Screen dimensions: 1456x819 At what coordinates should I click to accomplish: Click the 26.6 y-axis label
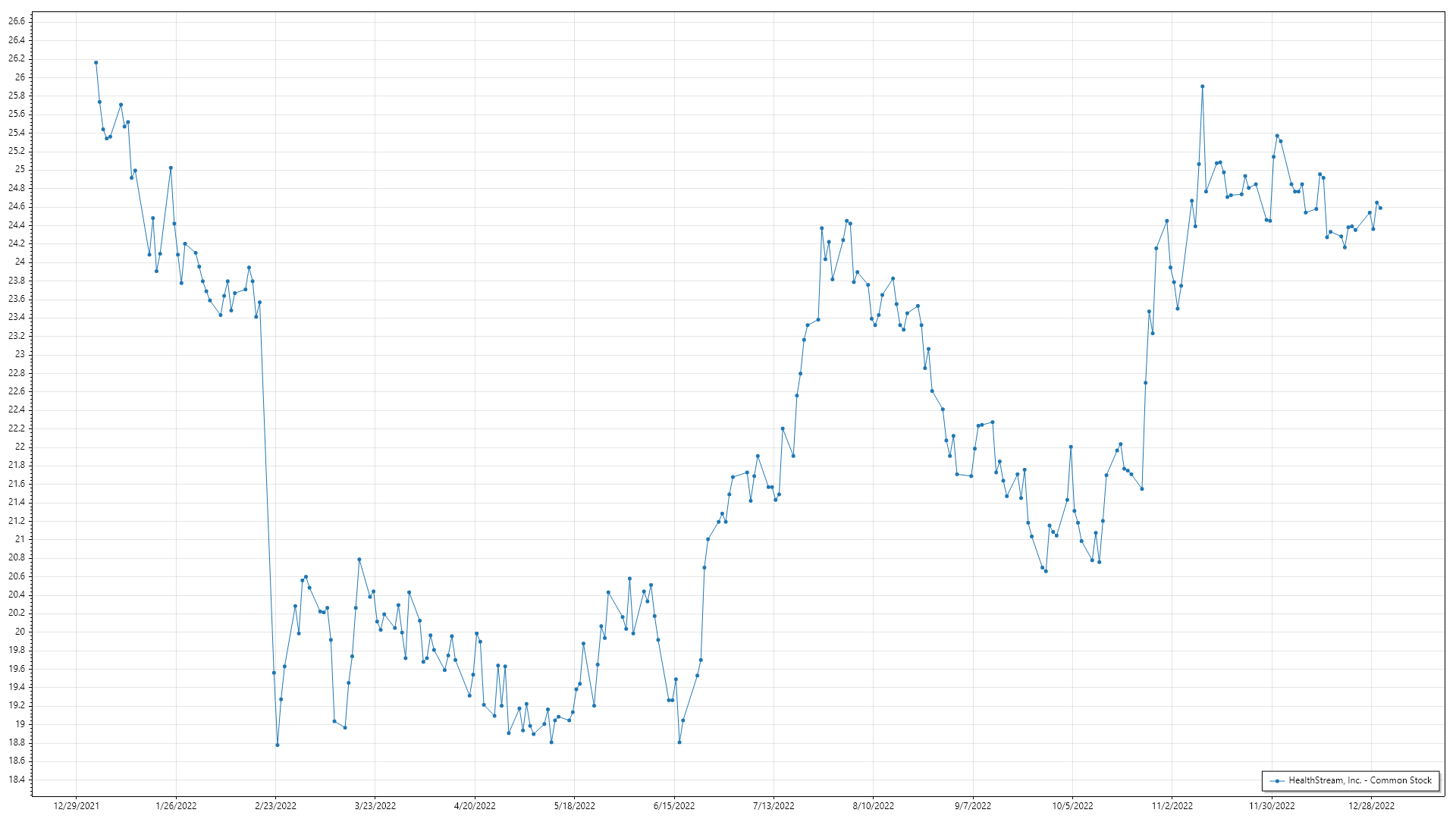tap(17, 21)
